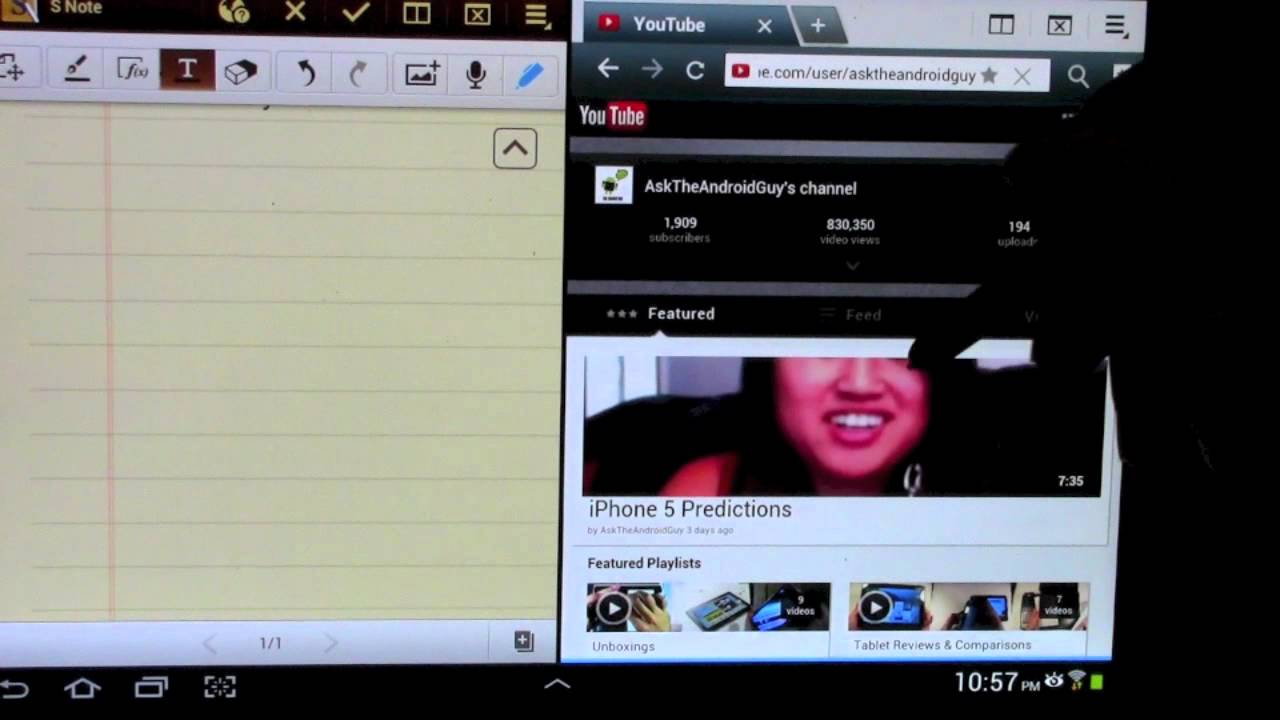Collapse the S Note toolbar with up chevron

515,149
